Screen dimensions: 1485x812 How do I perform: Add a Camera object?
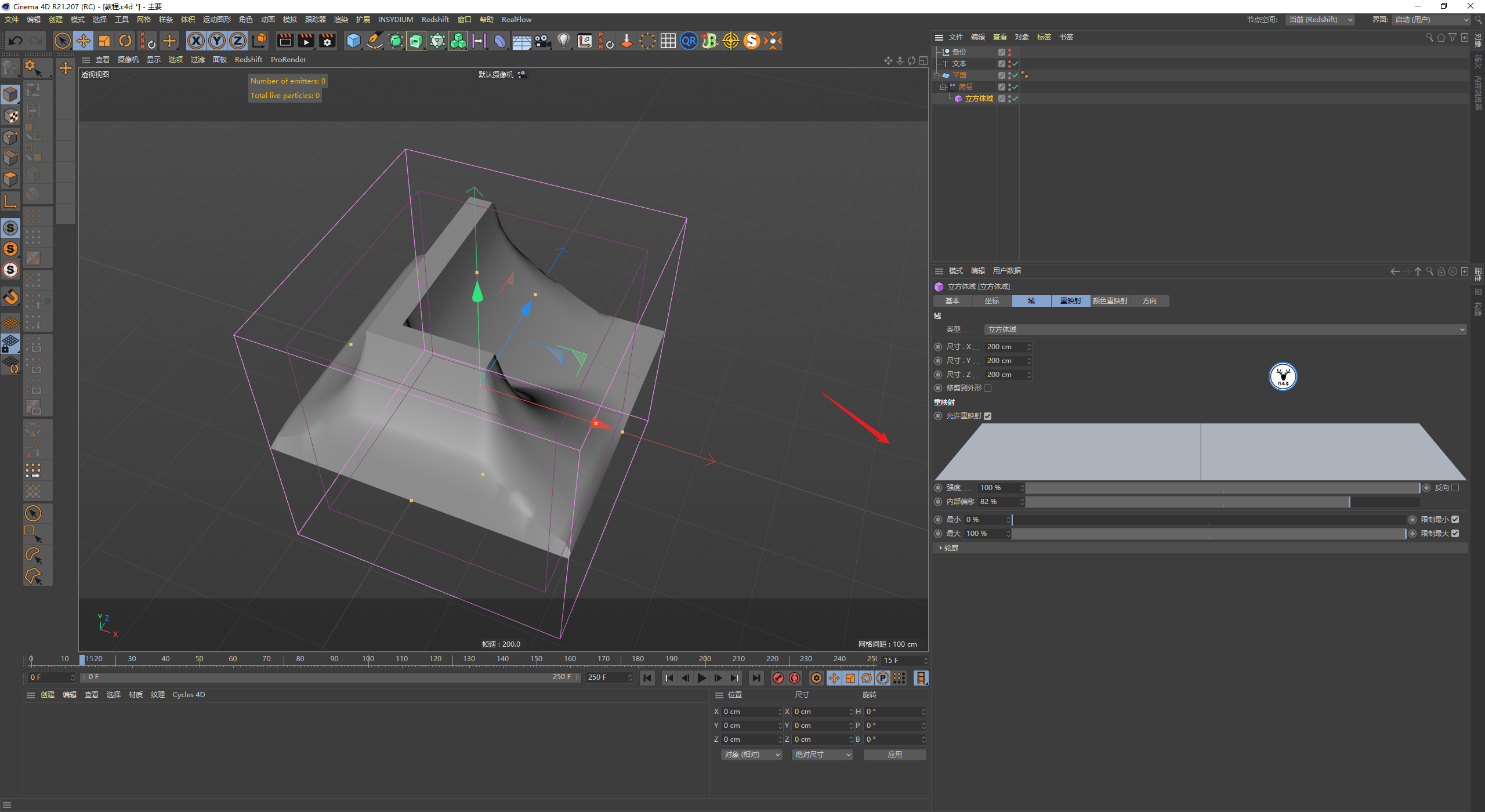pyautogui.click(x=542, y=41)
